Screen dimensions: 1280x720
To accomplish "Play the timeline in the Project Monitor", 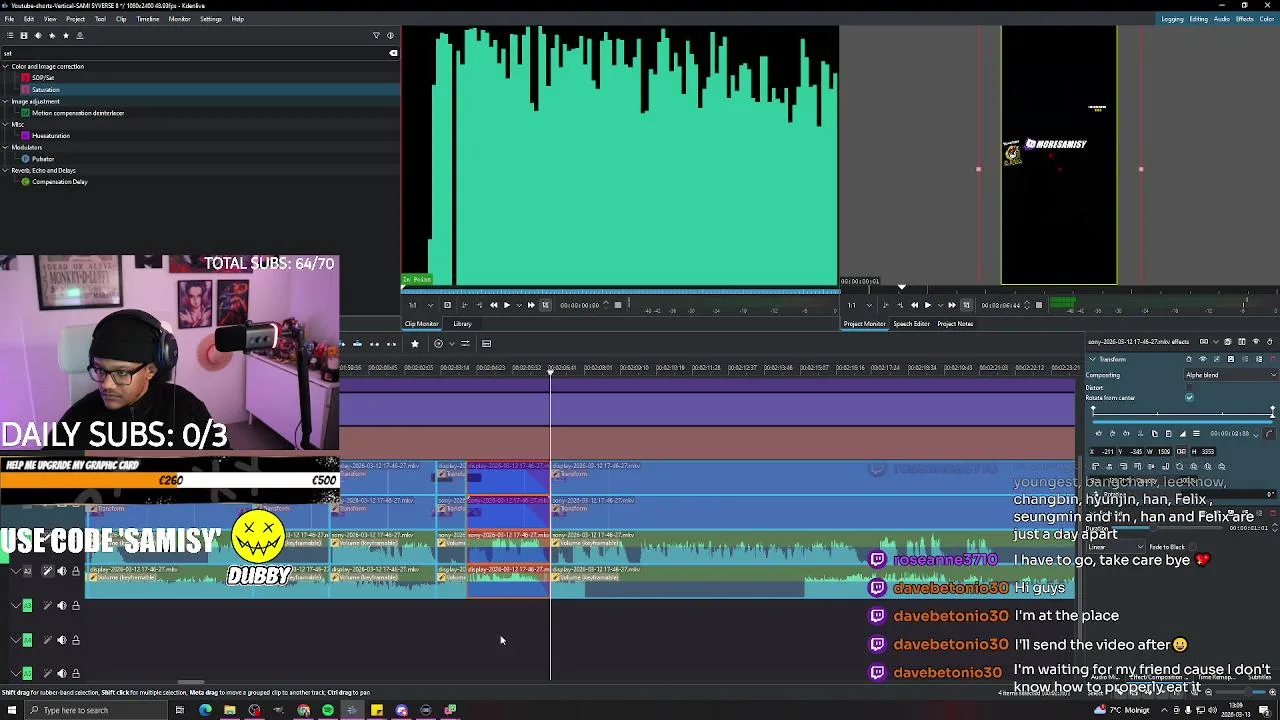I will pyautogui.click(x=928, y=305).
